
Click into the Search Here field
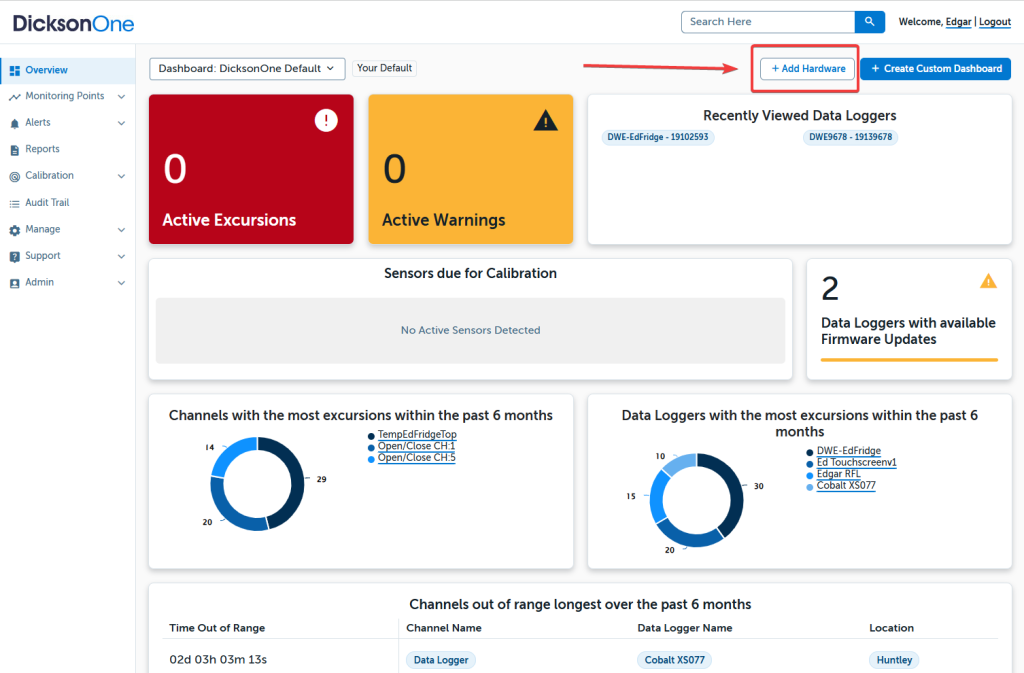point(767,22)
